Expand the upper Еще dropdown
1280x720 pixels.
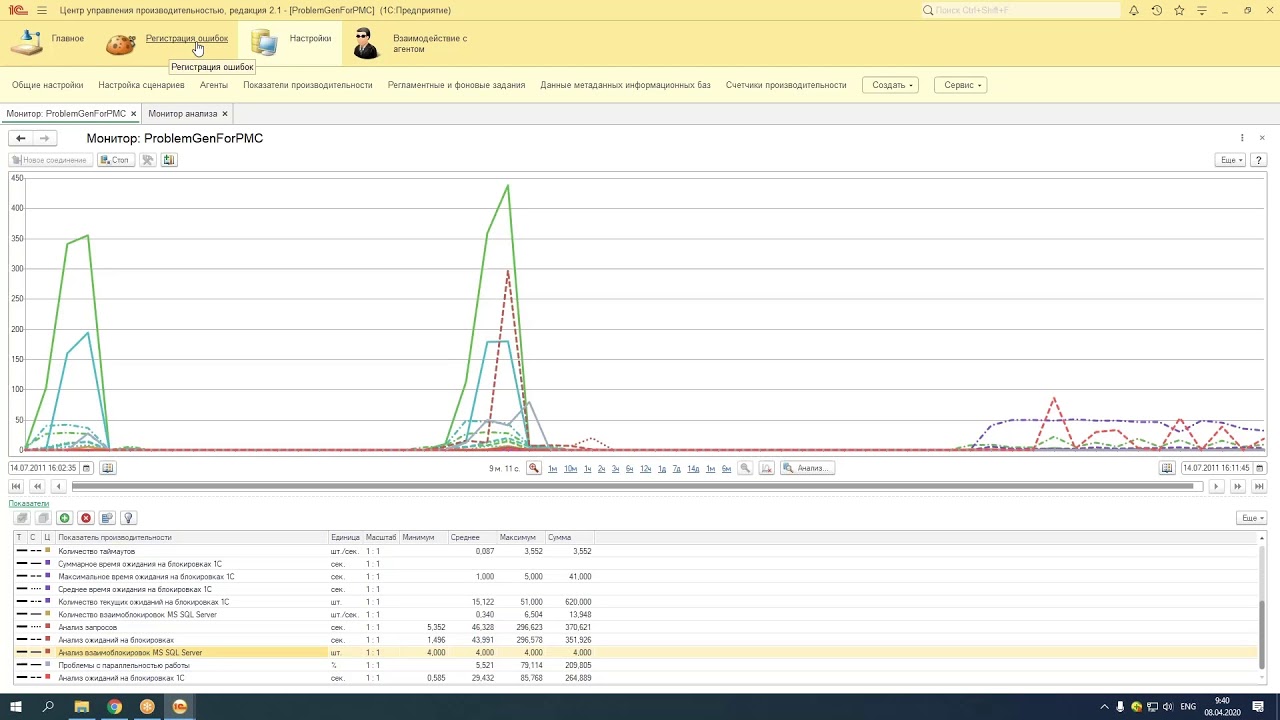pos(1230,160)
